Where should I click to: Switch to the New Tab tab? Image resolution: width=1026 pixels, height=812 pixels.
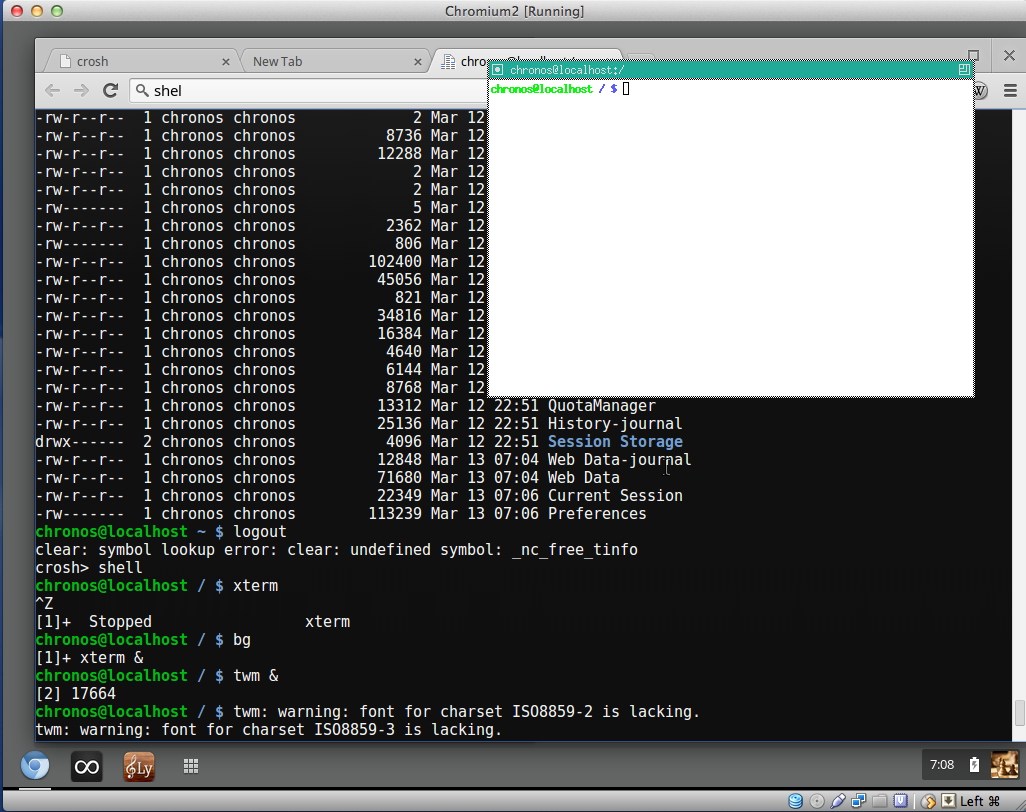click(334, 62)
